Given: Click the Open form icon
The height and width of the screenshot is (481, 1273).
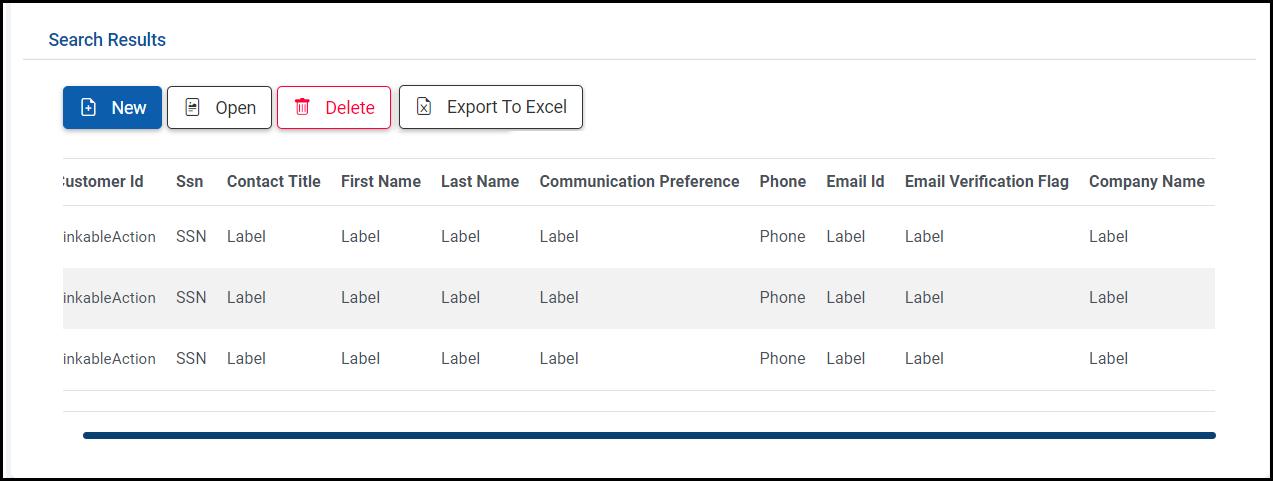Looking at the screenshot, I should 193,108.
